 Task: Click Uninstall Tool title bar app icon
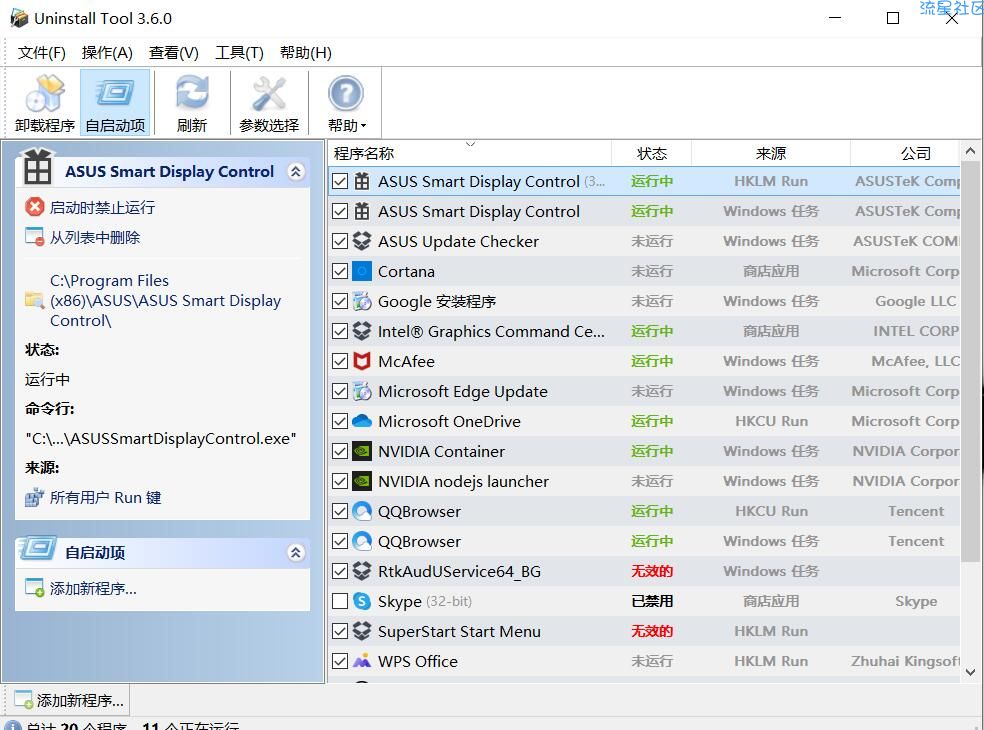pyautogui.click(x=19, y=18)
